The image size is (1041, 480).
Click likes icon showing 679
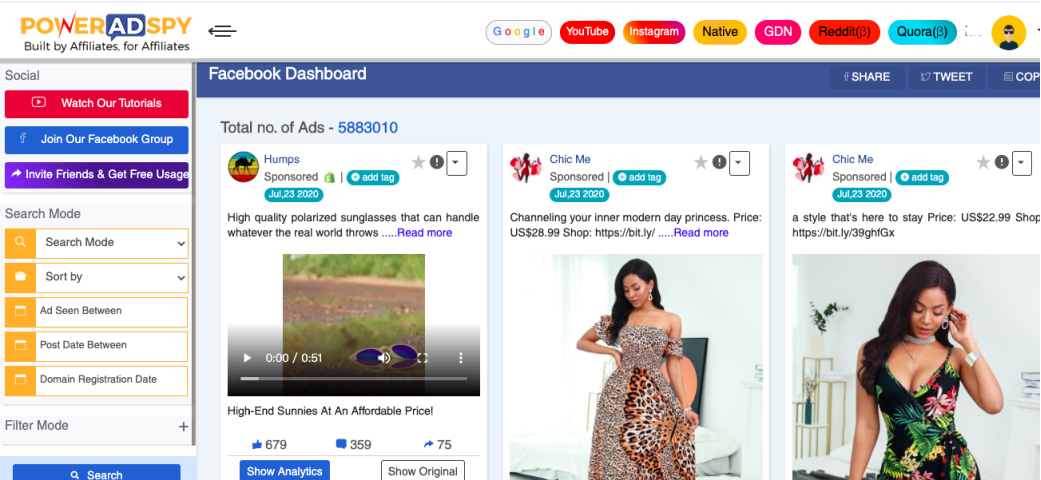pos(258,444)
